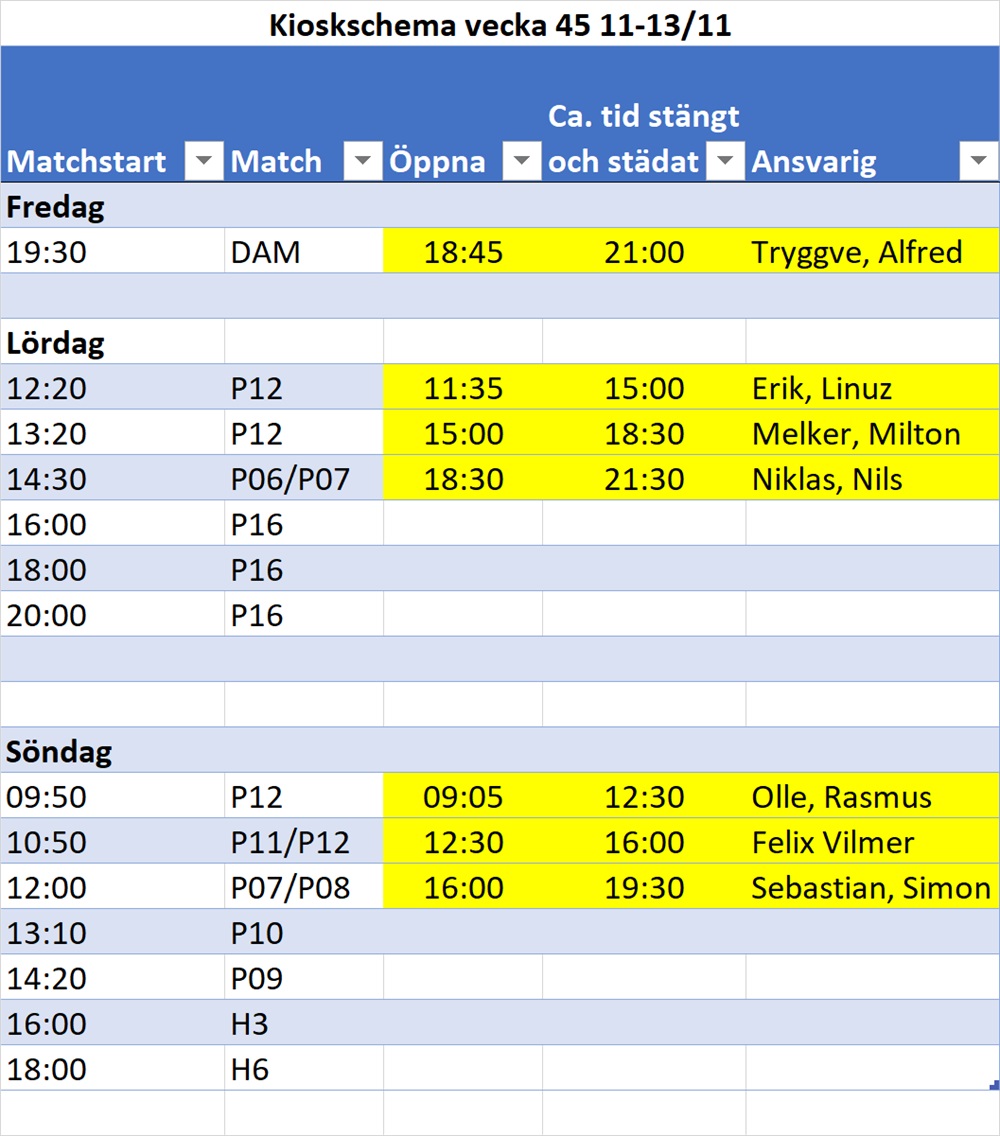Click the cell 'Melker, Milton'
Screen dimensions: 1000x1136
coord(856,434)
